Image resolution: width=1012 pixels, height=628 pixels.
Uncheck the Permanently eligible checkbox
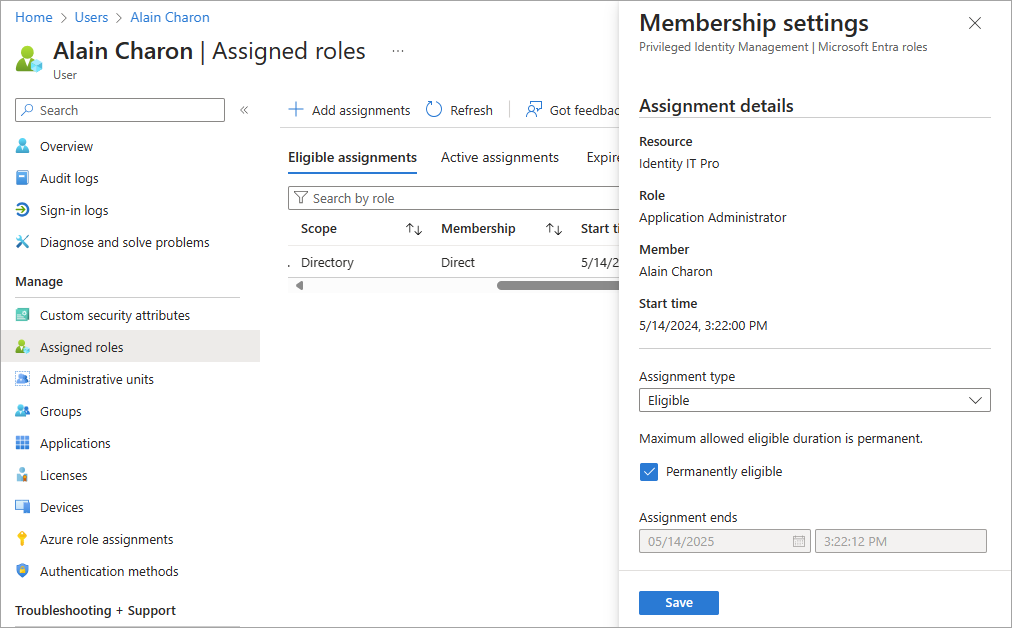click(x=651, y=471)
